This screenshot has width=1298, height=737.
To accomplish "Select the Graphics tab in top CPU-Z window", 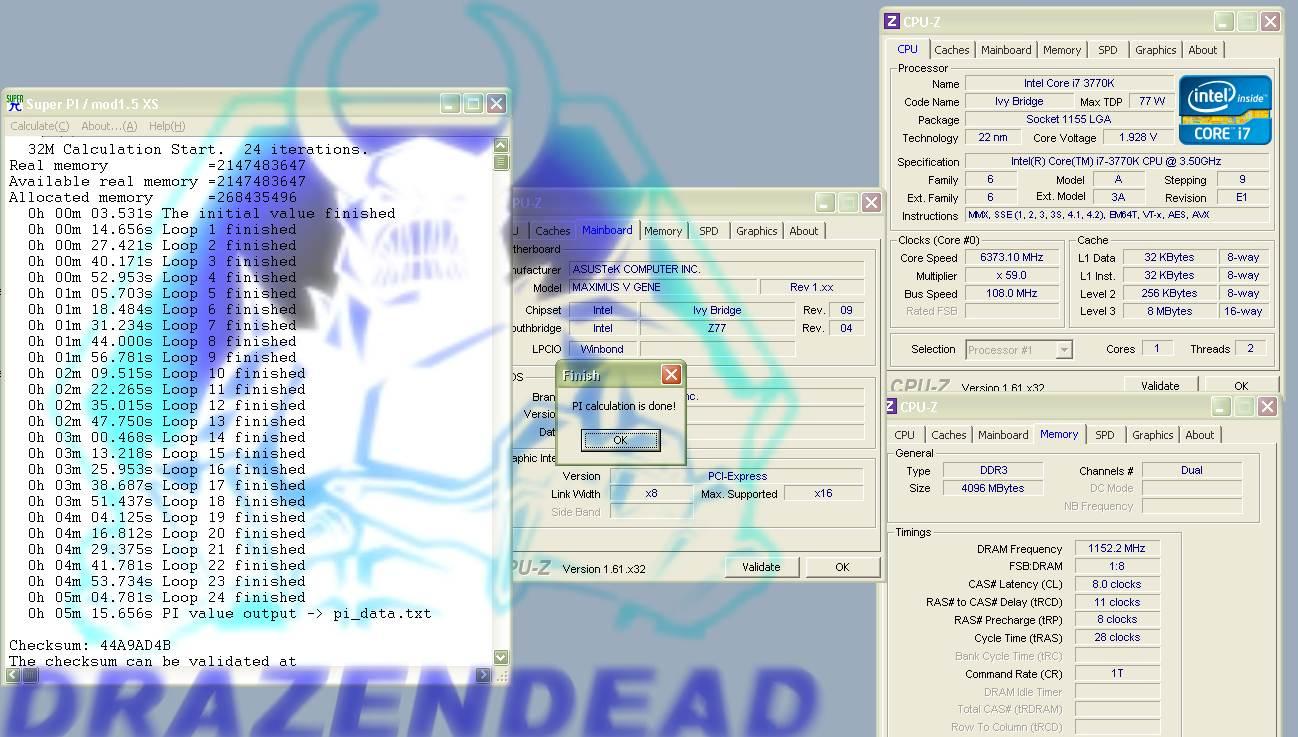I will click(x=1156, y=50).
